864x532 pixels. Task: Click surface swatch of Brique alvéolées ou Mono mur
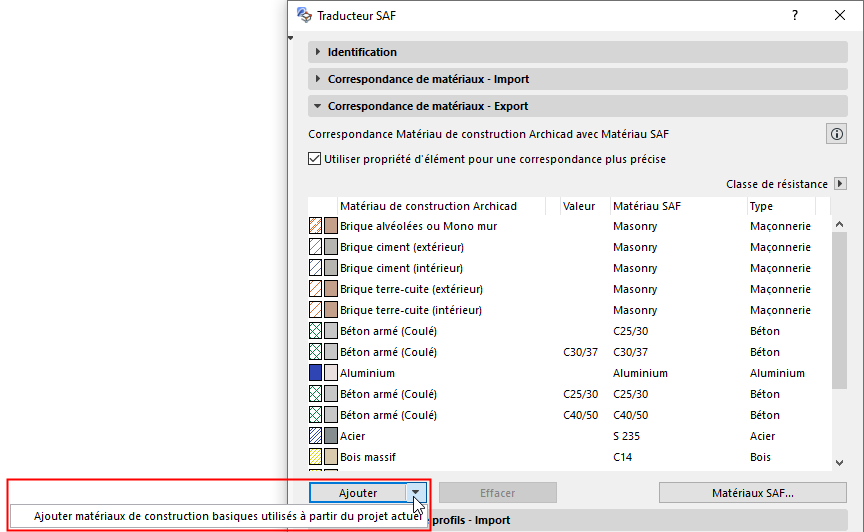pos(331,225)
